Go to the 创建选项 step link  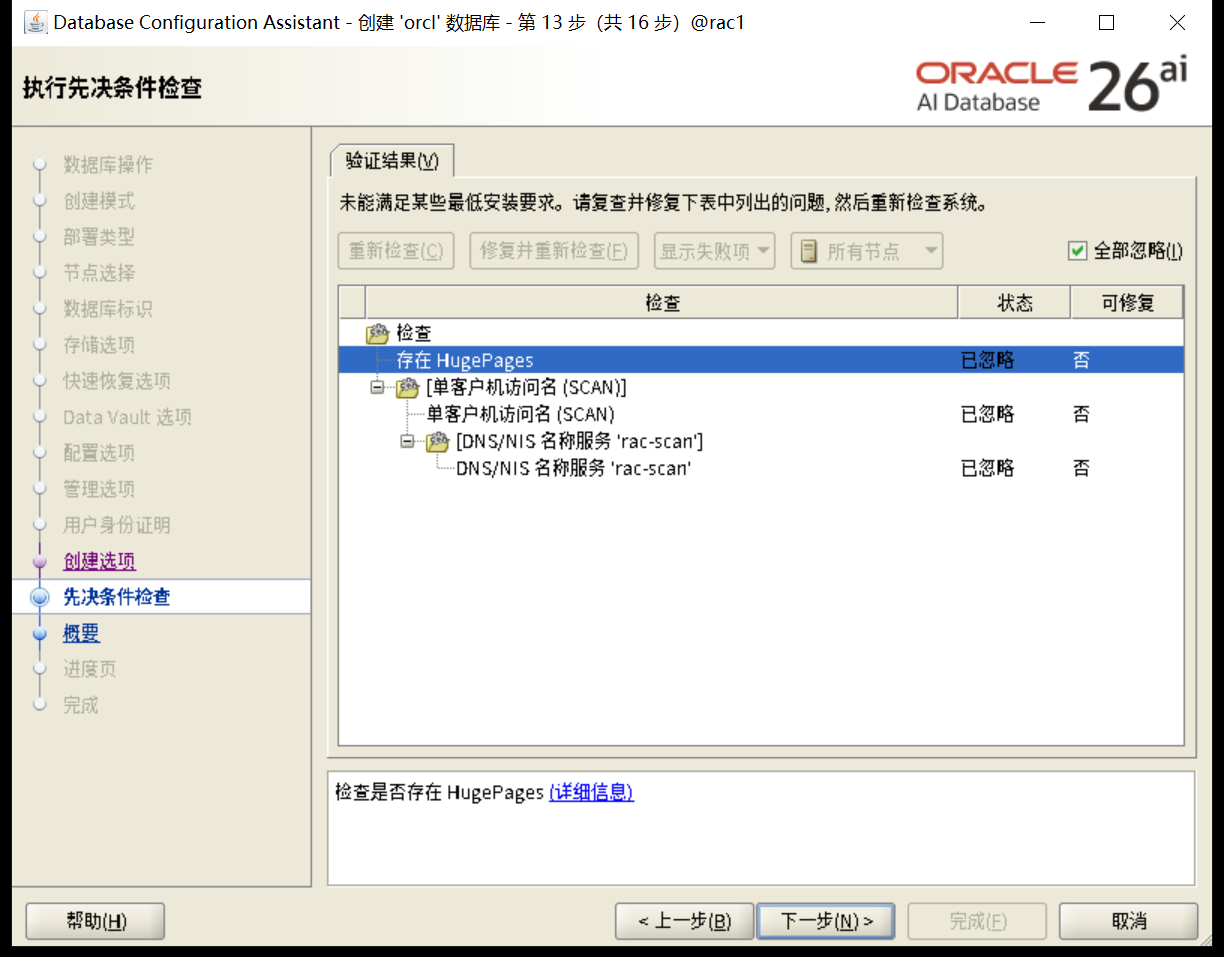tap(99, 561)
